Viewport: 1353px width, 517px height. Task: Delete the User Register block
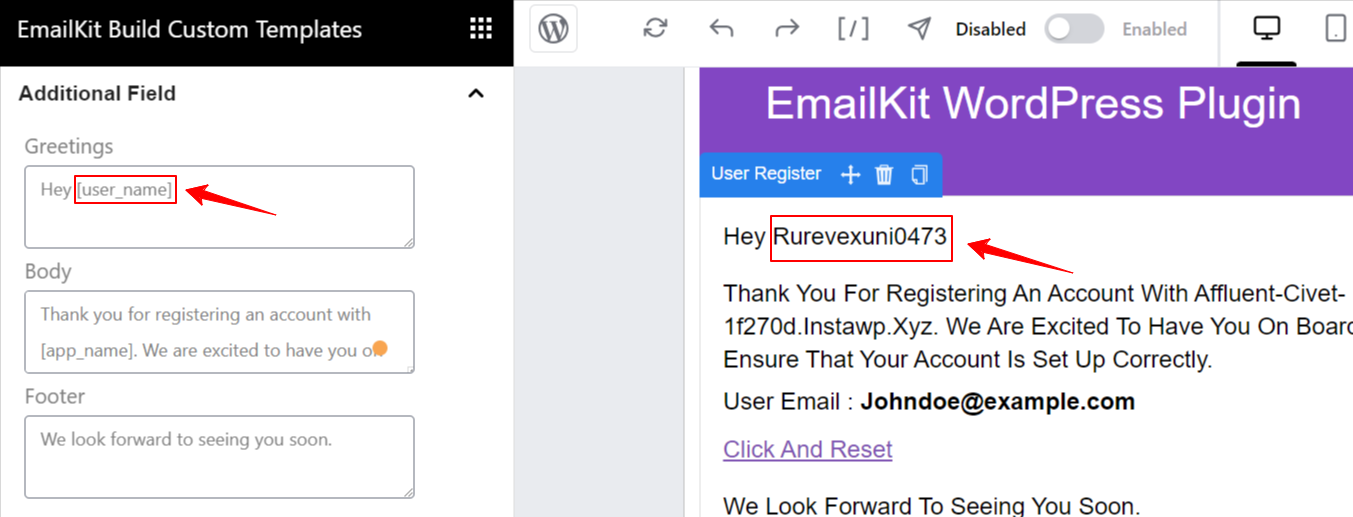[884, 175]
